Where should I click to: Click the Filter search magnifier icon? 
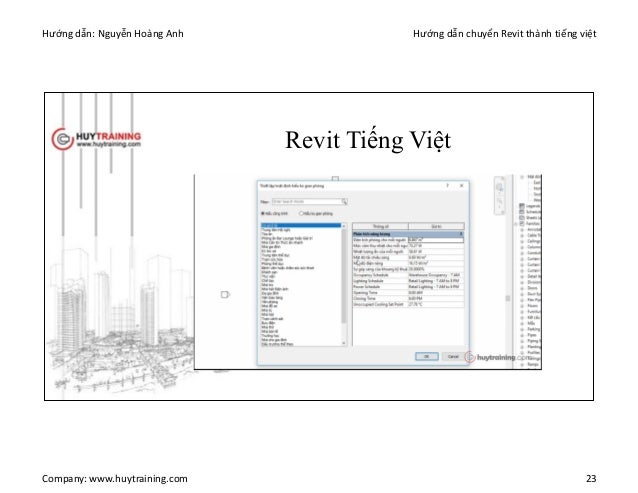coord(344,202)
